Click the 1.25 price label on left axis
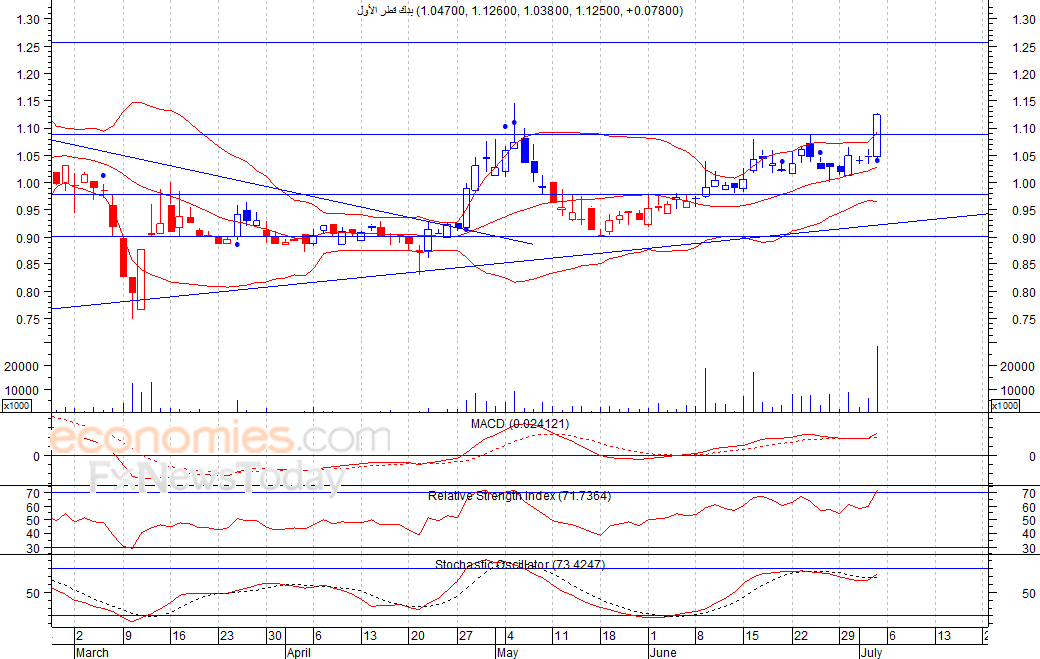Image resolution: width=1040 pixels, height=659 pixels. click(29, 47)
